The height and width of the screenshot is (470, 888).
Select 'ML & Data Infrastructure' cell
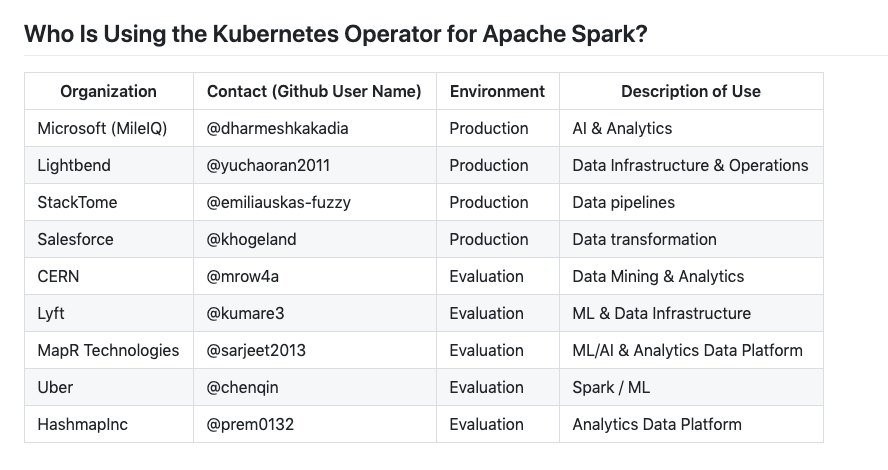tap(691, 313)
